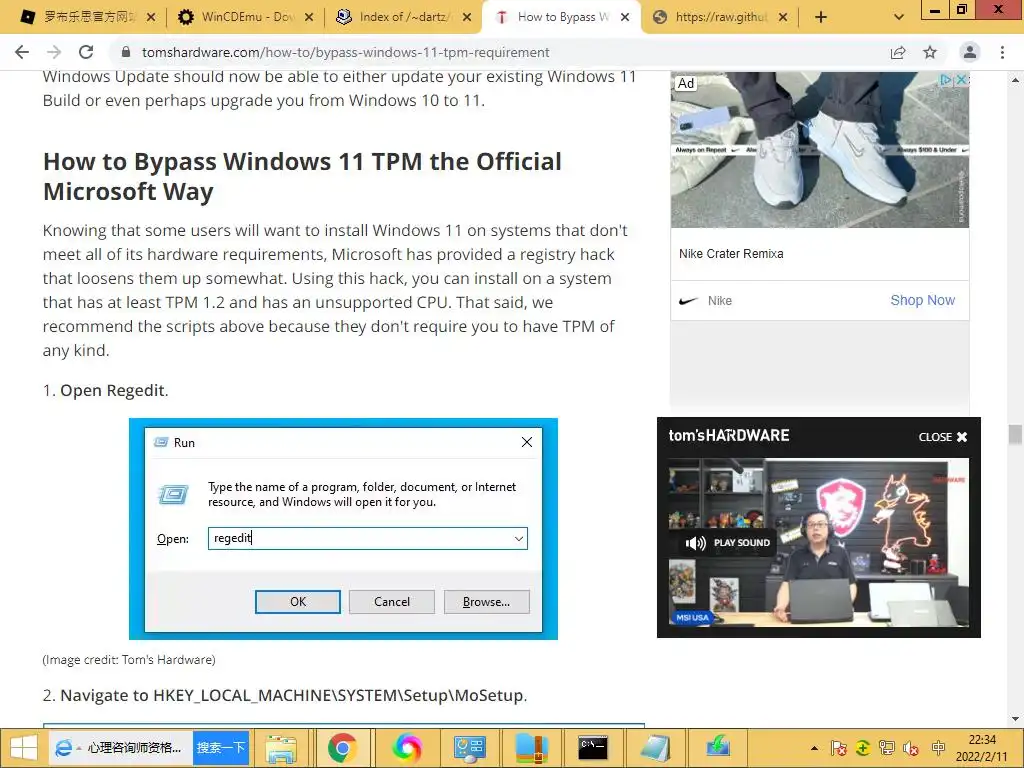Close the WinCDEmu tab
The image size is (1024, 768).
[x=309, y=17]
